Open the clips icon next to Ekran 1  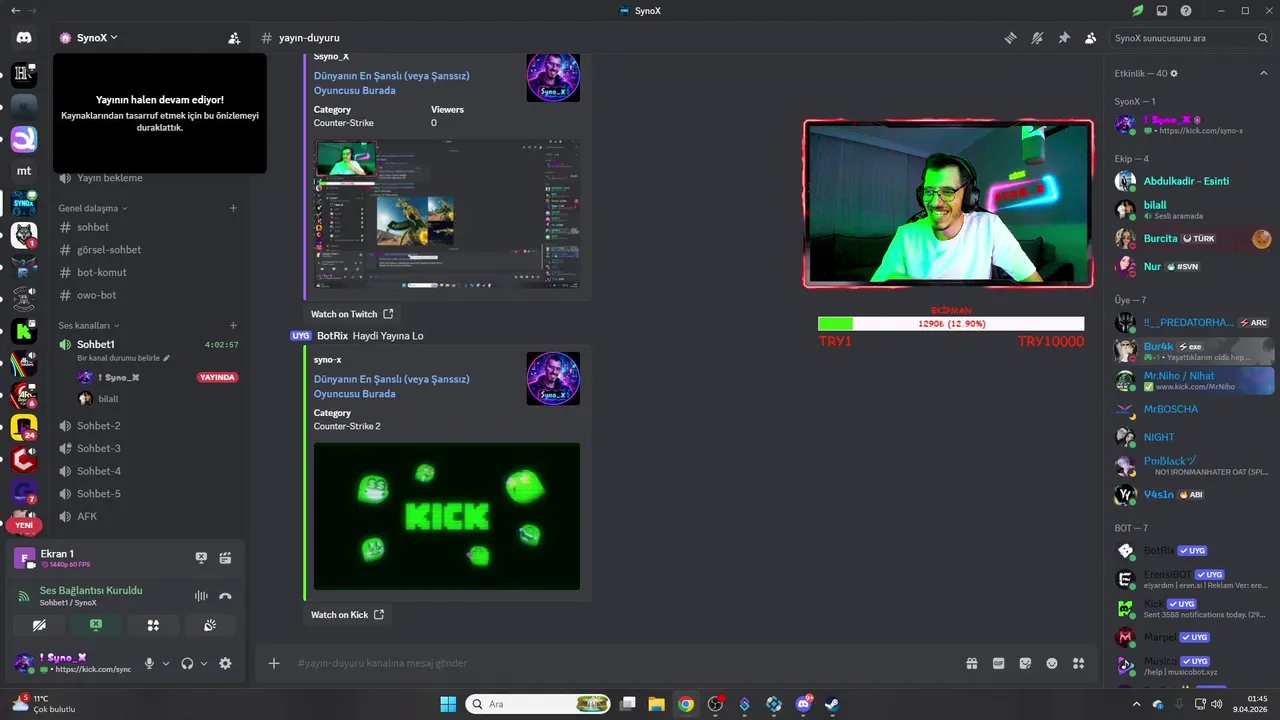[226, 558]
